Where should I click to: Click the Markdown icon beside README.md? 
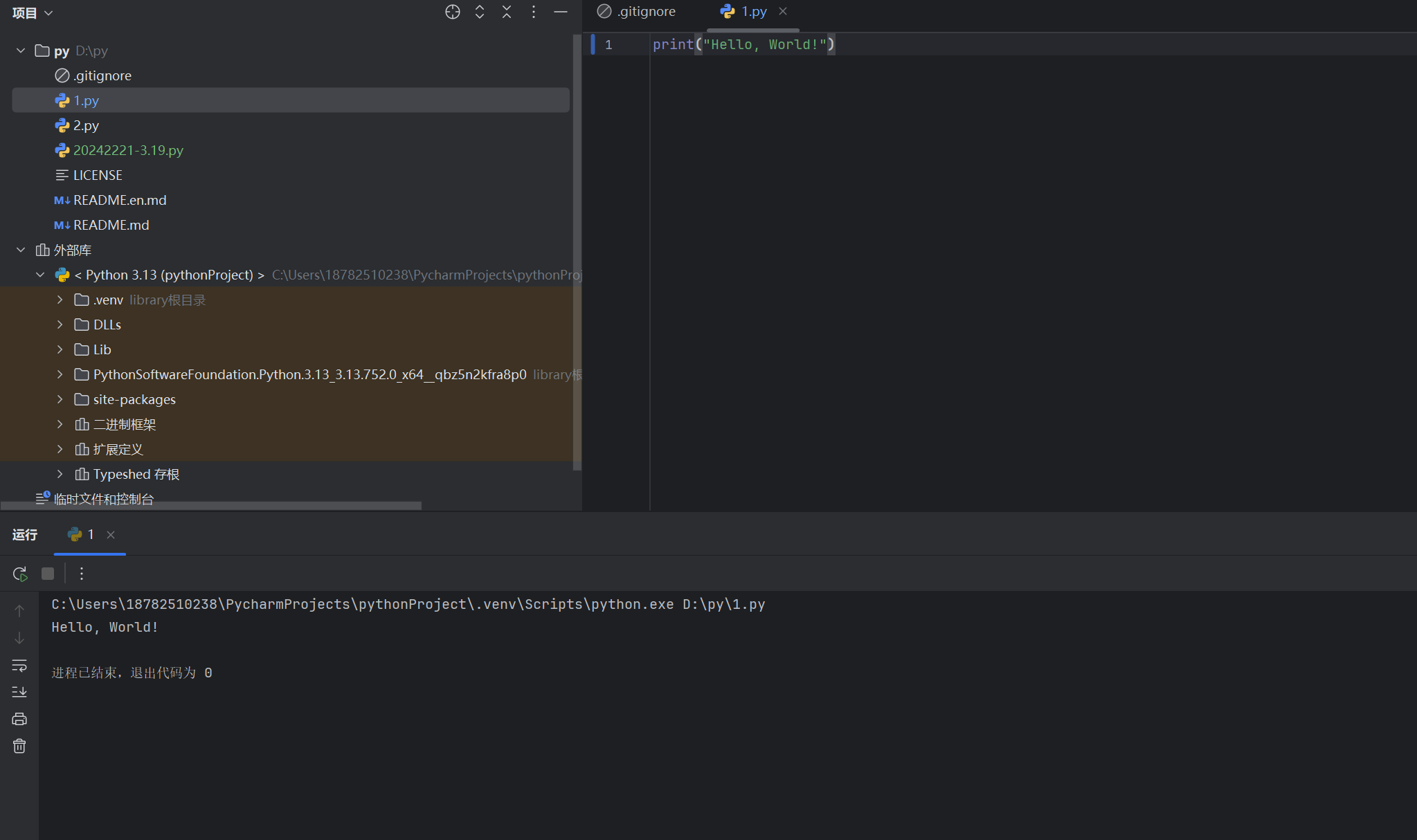click(62, 225)
